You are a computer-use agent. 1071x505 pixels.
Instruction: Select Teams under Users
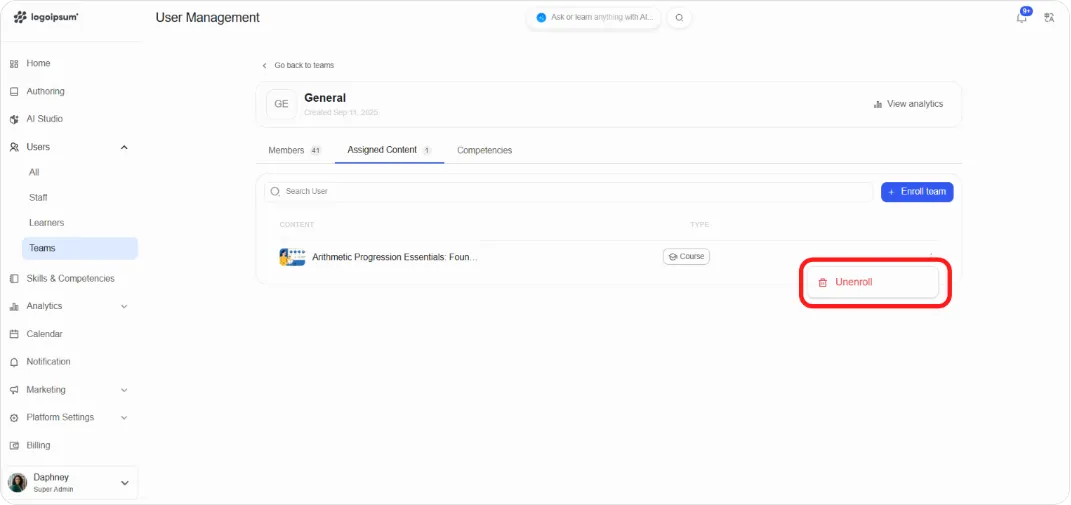pos(80,248)
